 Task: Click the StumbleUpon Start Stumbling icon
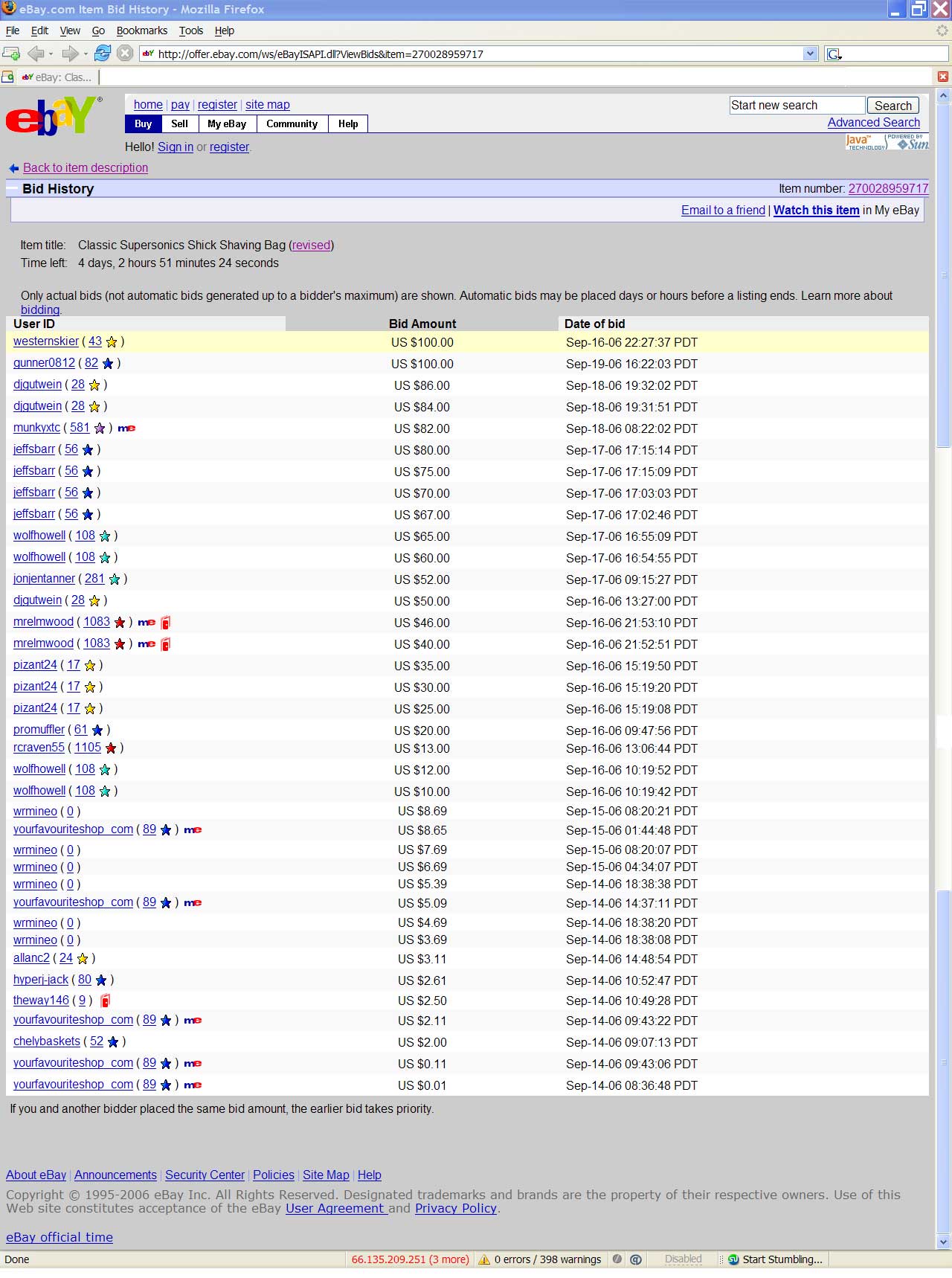733,1259
